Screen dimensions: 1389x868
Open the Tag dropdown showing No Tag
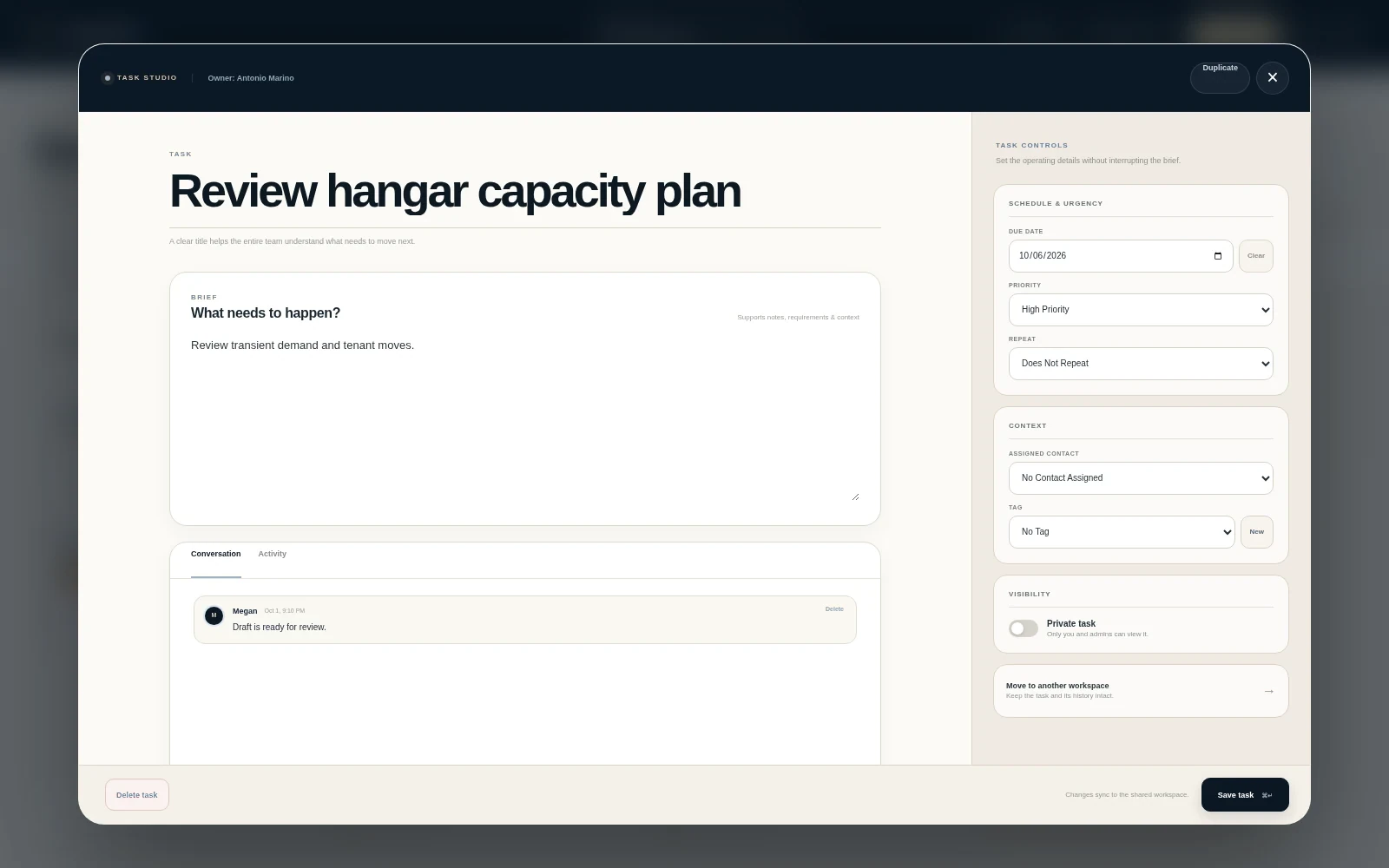1122,532
